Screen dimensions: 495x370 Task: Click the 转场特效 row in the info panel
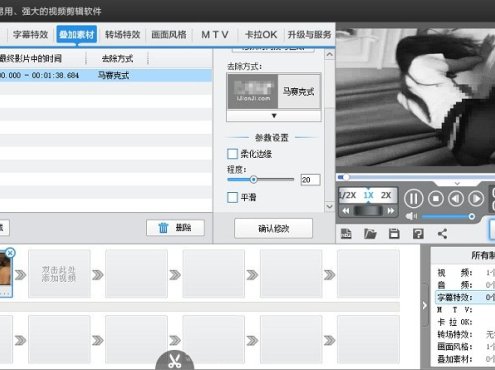[x=465, y=334]
